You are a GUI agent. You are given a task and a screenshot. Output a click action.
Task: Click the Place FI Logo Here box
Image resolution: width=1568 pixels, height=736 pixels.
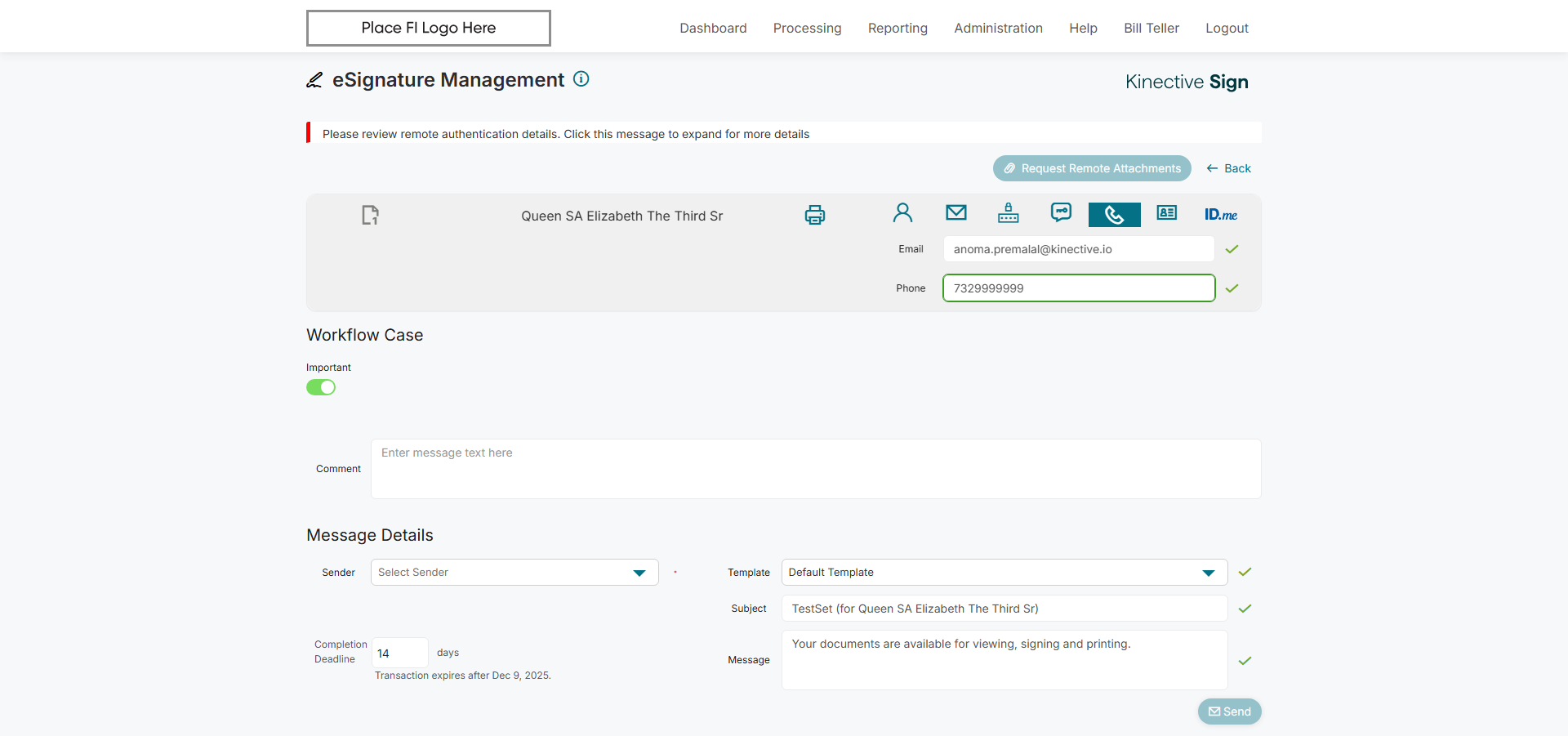pos(429,28)
